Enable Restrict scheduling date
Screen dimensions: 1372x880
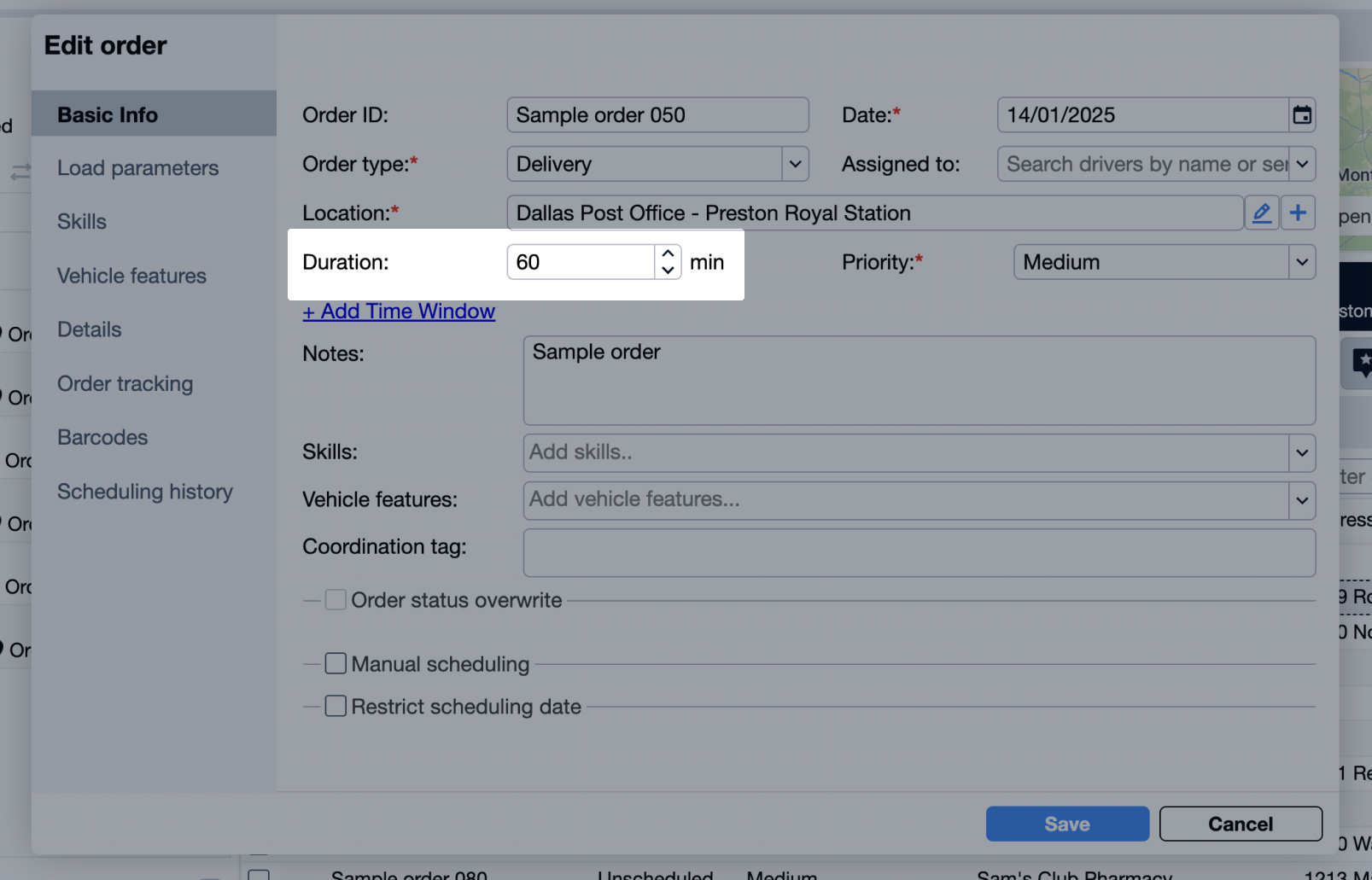click(336, 706)
